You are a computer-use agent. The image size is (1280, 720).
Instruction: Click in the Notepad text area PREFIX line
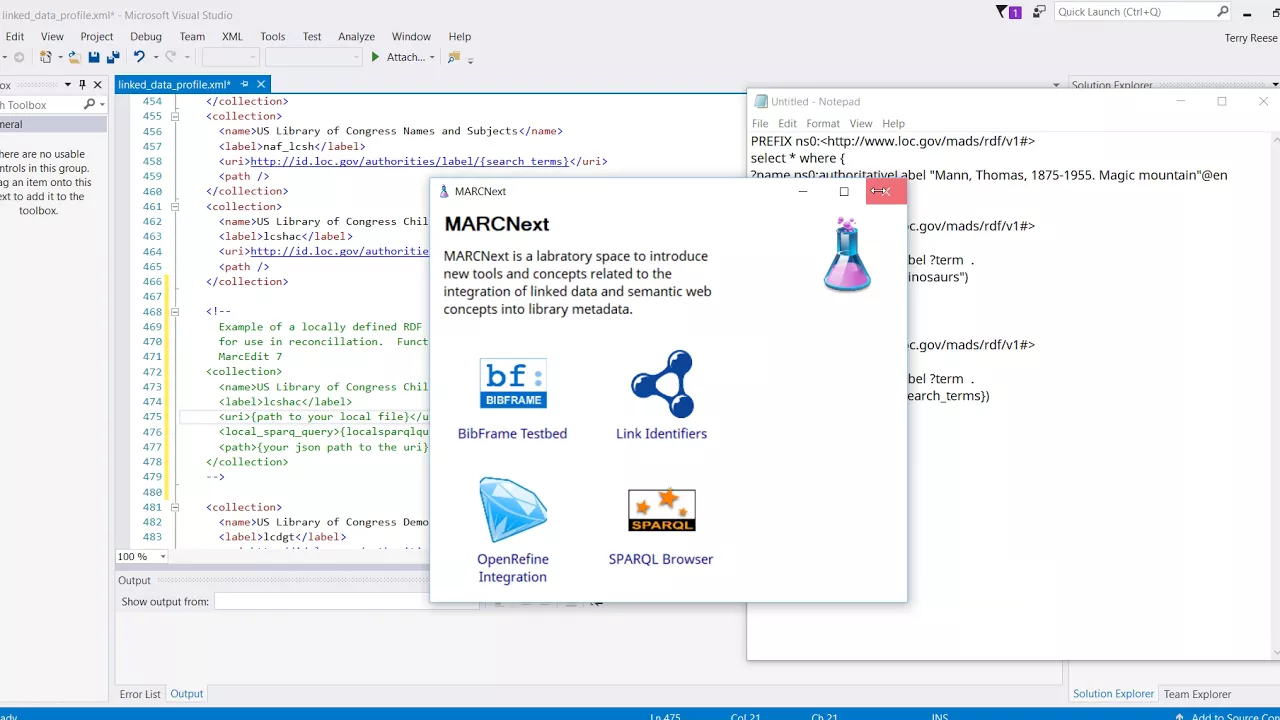[893, 142]
